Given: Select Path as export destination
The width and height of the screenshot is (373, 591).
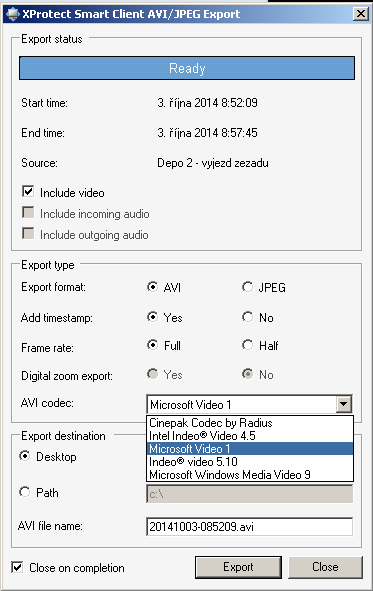Looking at the screenshot, I should (x=25, y=492).
